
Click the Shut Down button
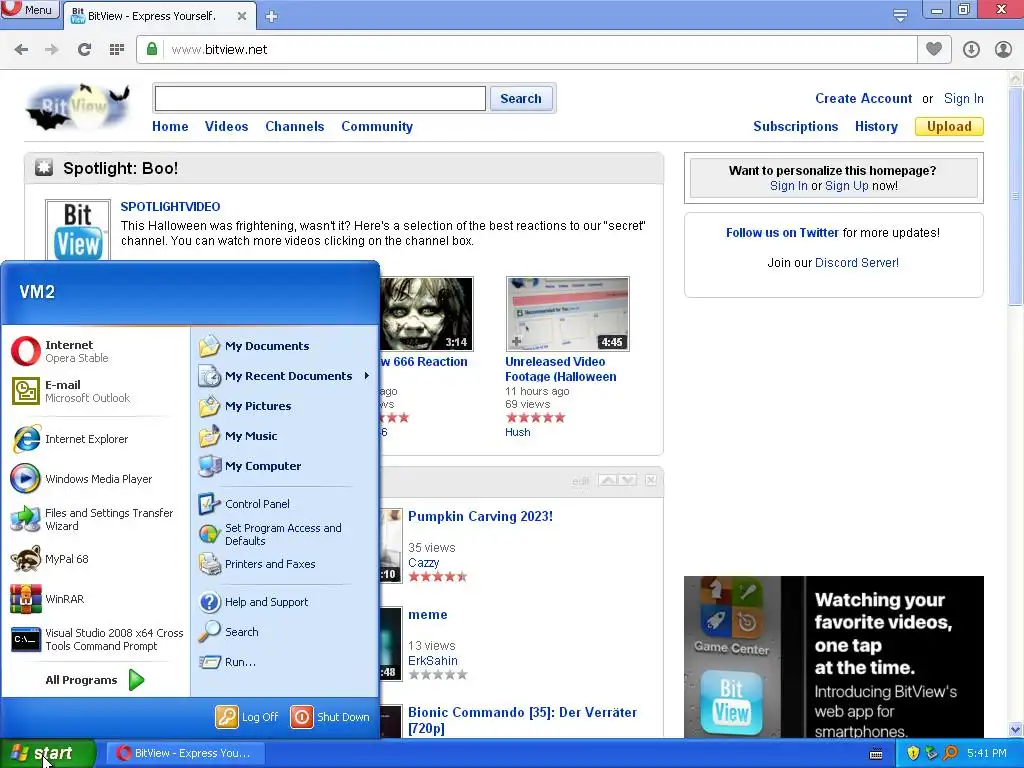coord(330,717)
